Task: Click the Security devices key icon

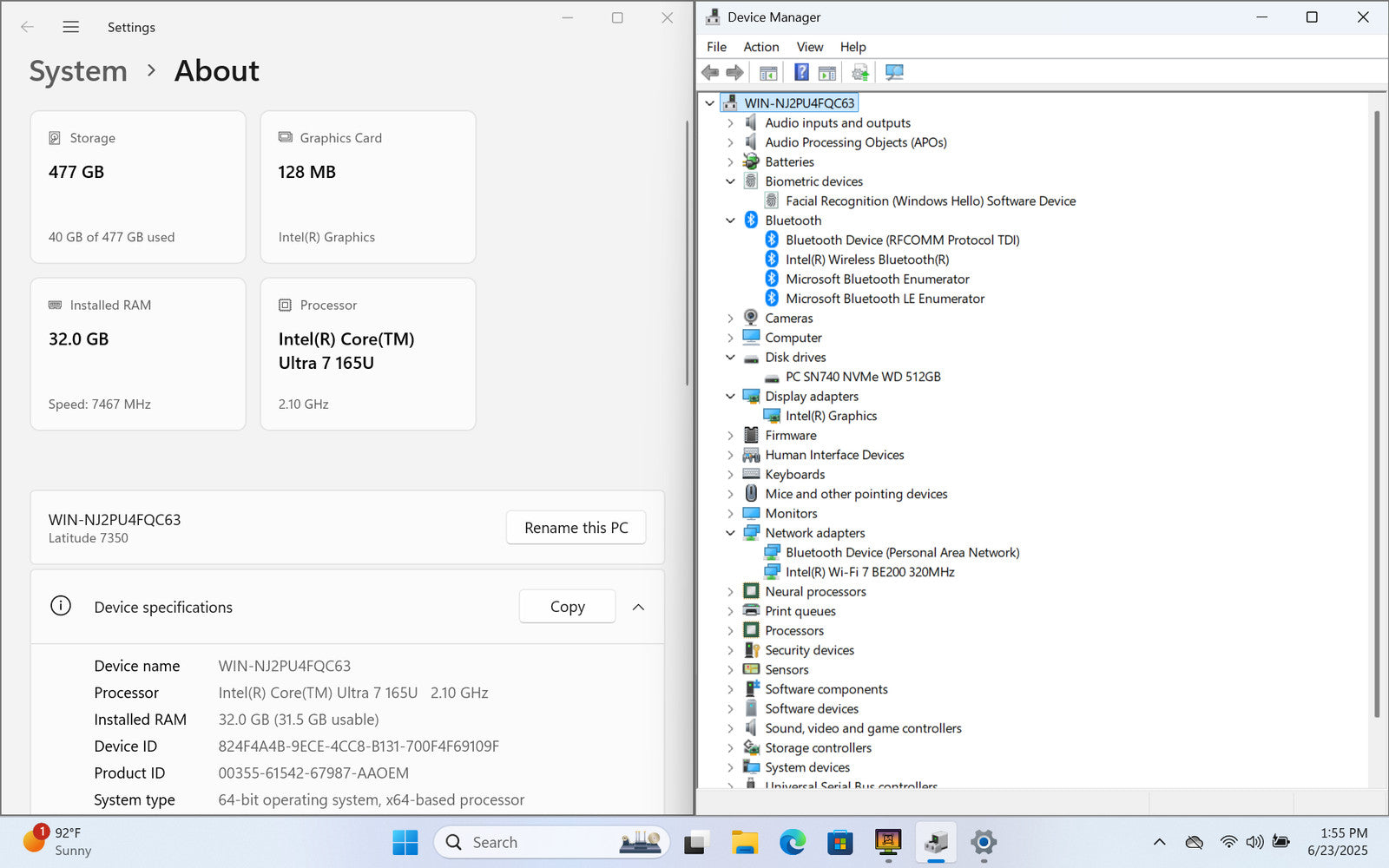Action: coord(751,650)
